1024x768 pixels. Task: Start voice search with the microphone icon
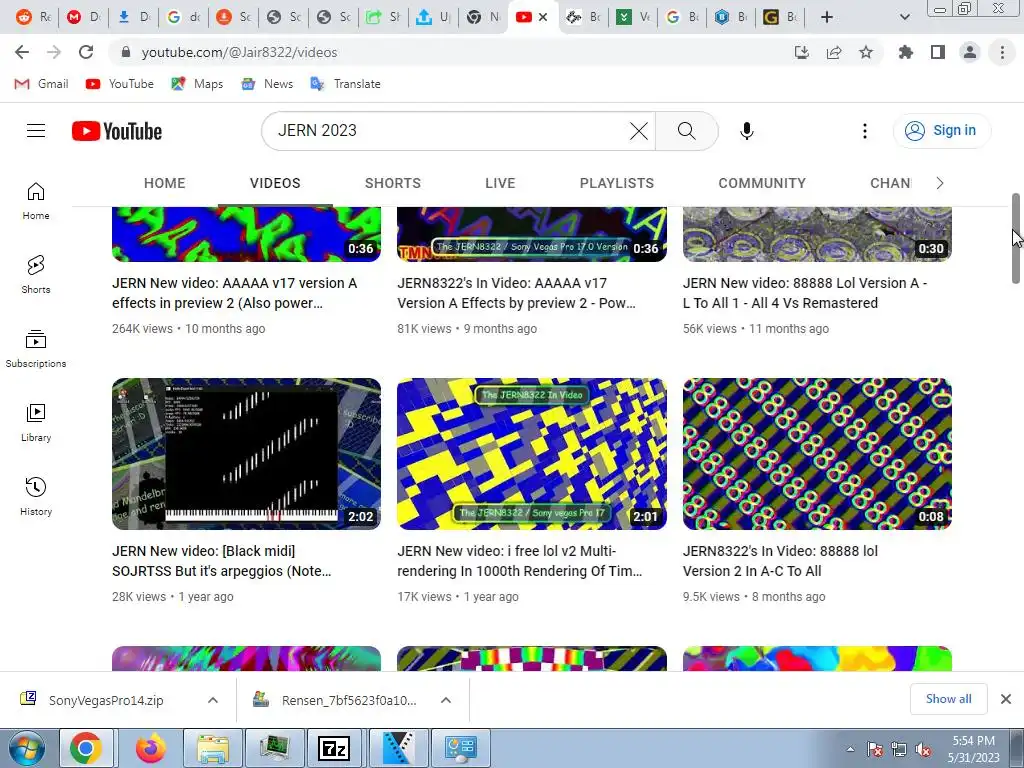point(746,131)
